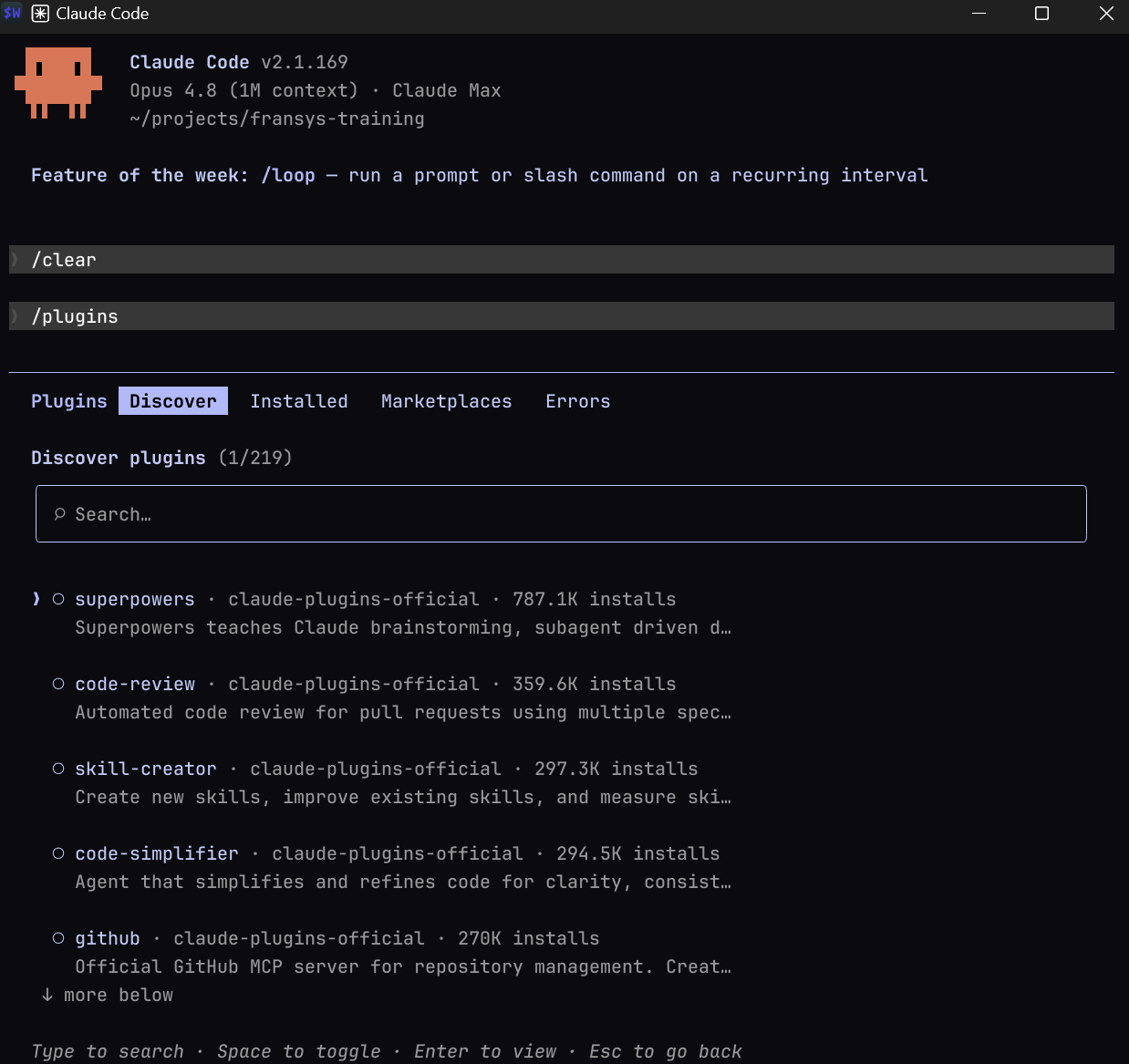
Task: Click the 'Space to toggle' hint
Action: pos(299,1051)
